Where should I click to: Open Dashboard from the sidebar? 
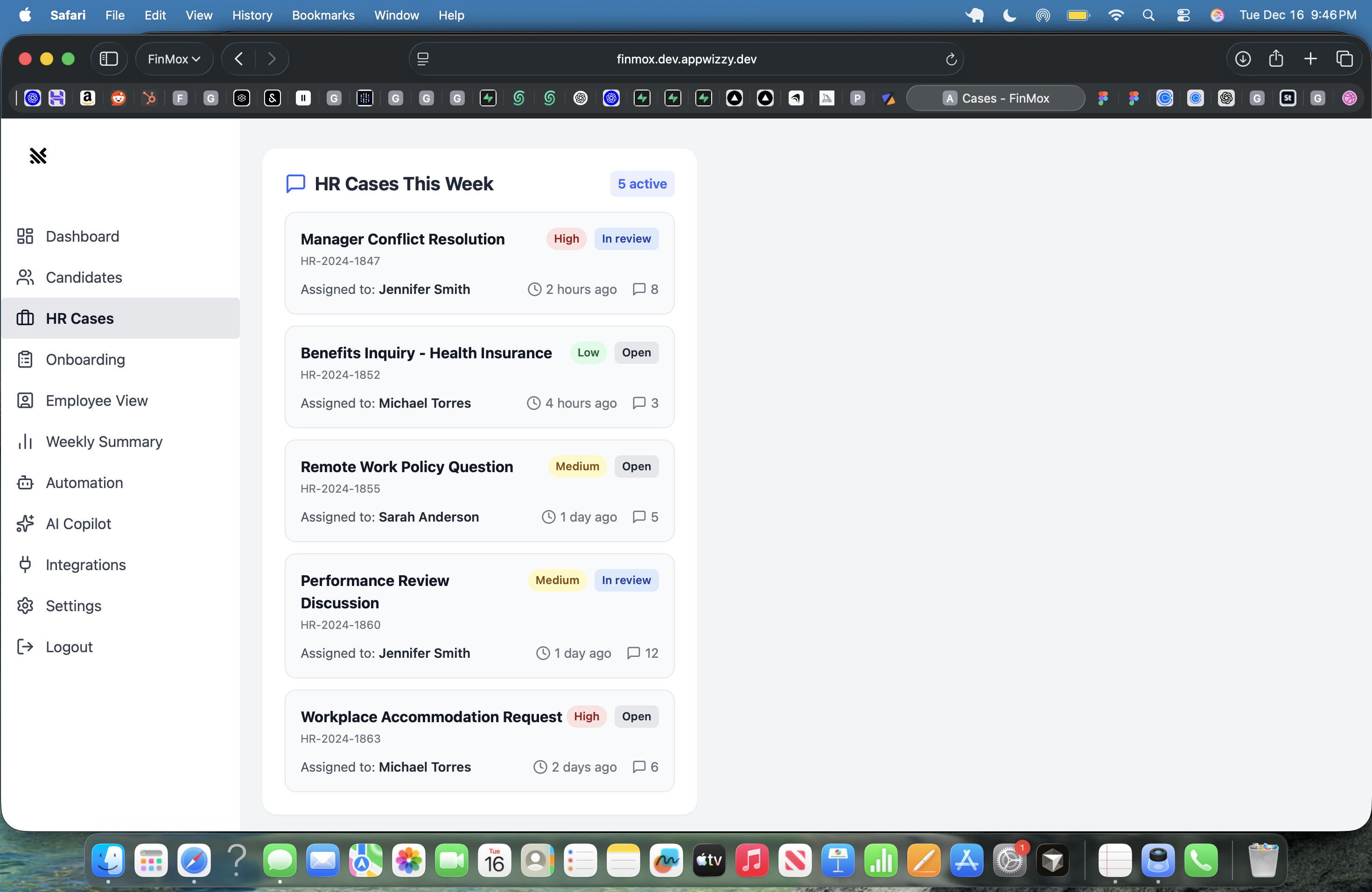click(82, 236)
